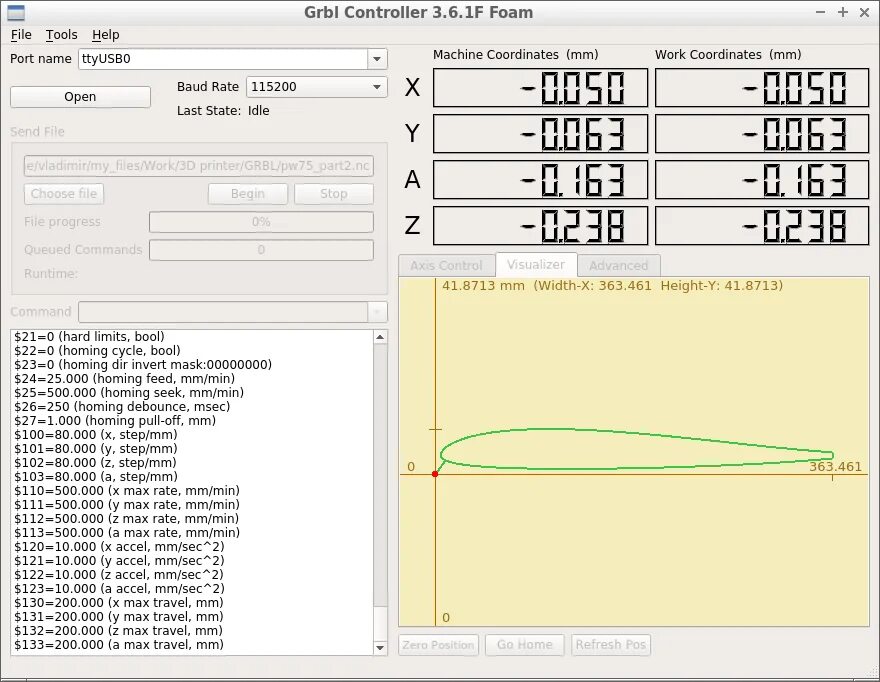Click the log scrollbar up arrow
The width and height of the screenshot is (880, 682).
tap(380, 337)
